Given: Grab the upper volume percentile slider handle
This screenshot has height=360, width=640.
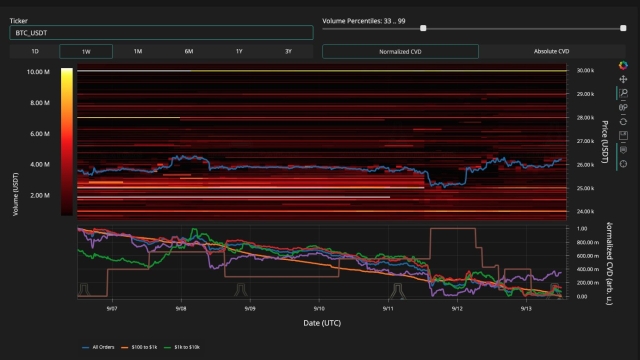Looking at the screenshot, I should pyautogui.click(x=623, y=28).
